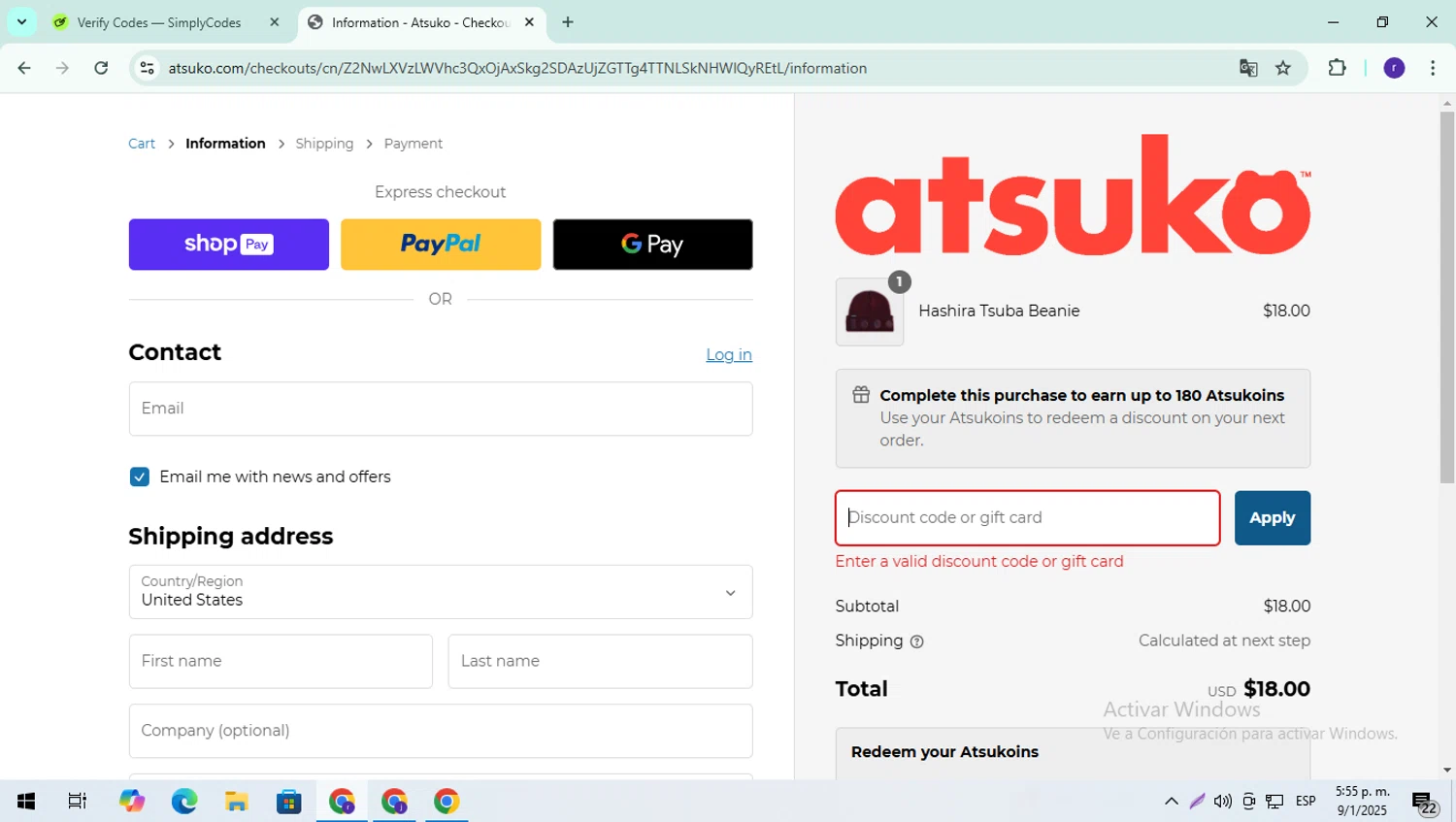Viewport: 1456px width, 822px height.
Task: Open the notification center icon
Action: pyautogui.click(x=1425, y=803)
